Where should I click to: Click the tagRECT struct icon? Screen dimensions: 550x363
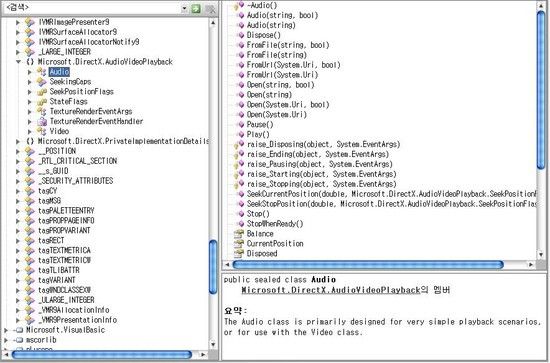[30, 241]
